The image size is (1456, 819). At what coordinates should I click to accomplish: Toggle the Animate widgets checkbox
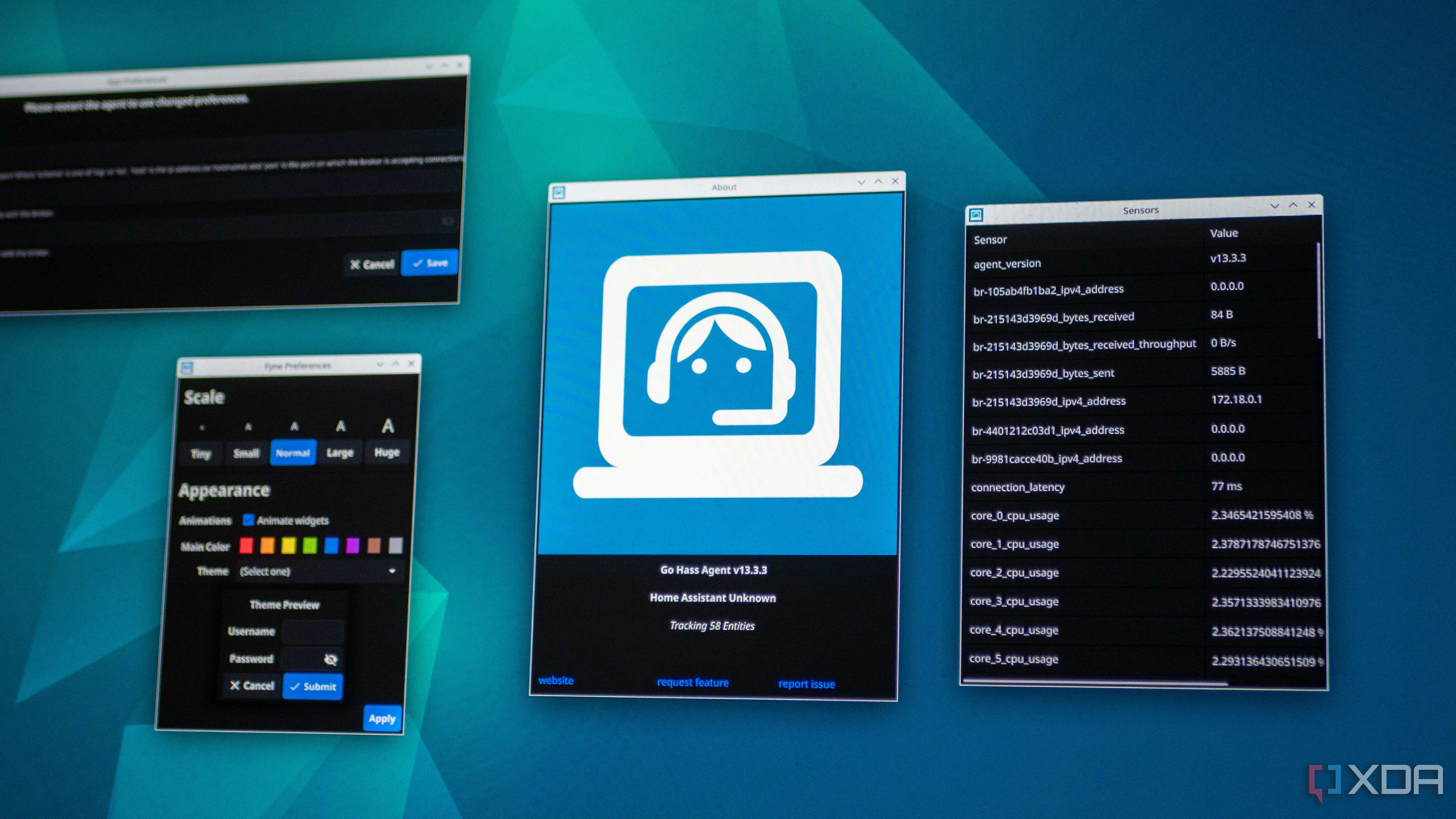[249, 519]
